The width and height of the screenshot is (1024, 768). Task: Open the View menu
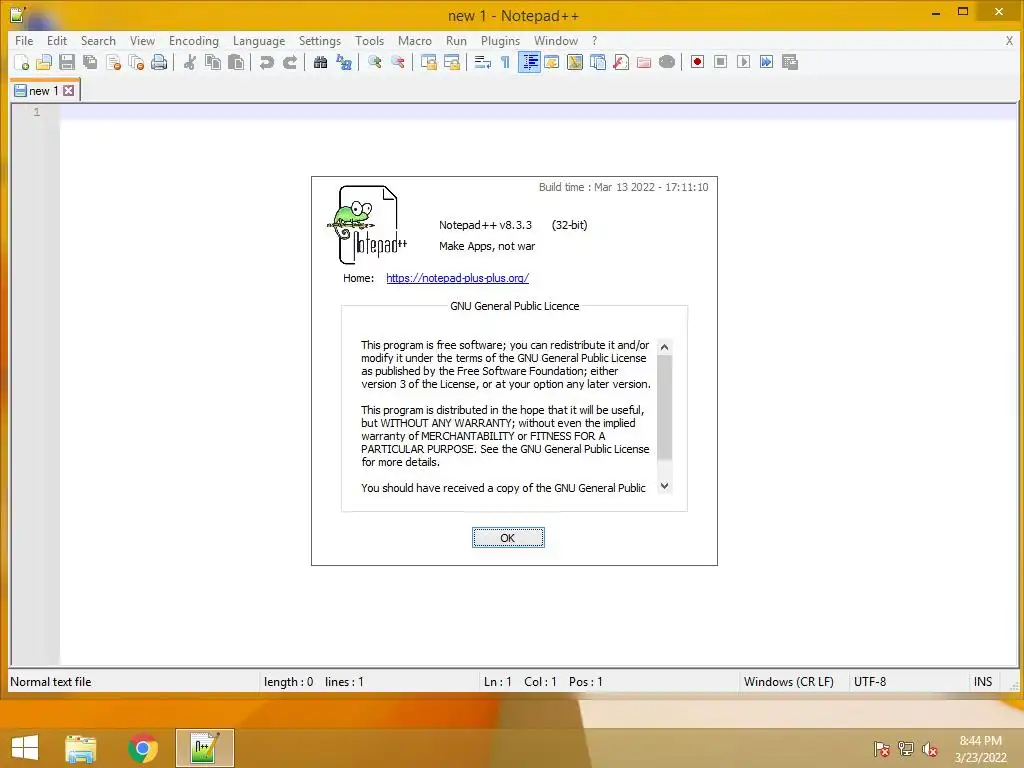[142, 40]
